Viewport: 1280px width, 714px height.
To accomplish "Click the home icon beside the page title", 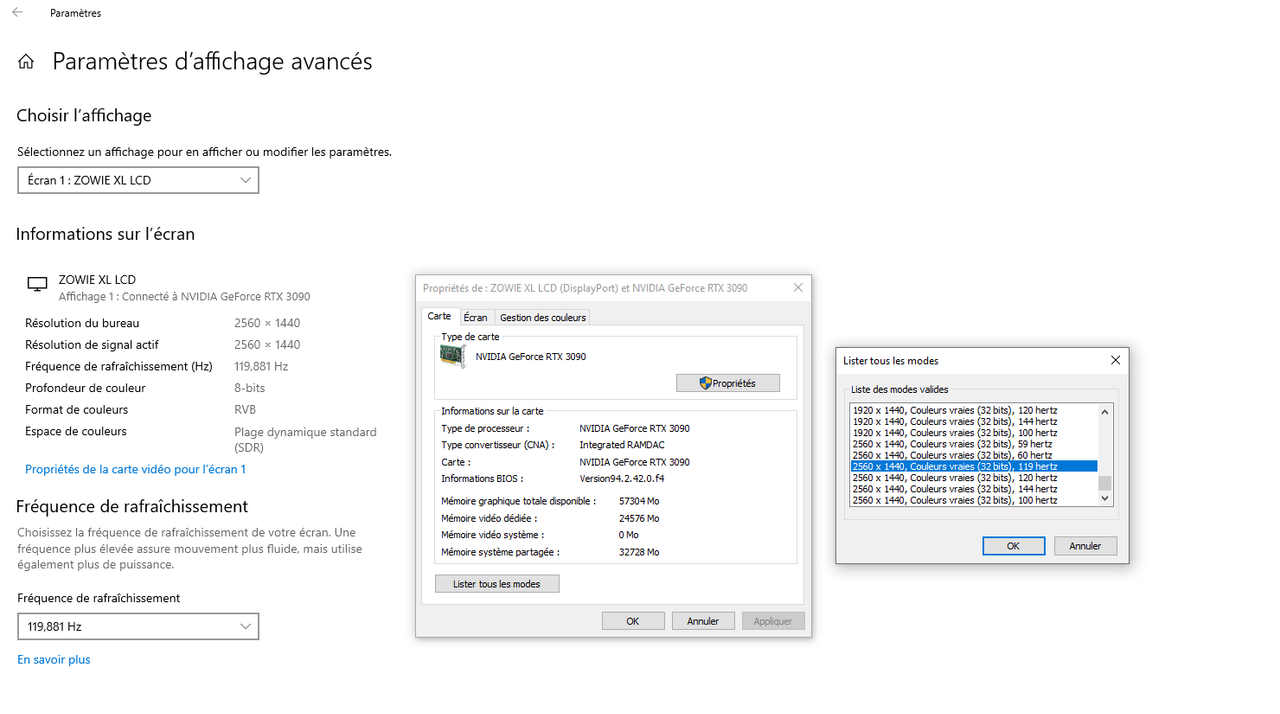I will coord(26,62).
